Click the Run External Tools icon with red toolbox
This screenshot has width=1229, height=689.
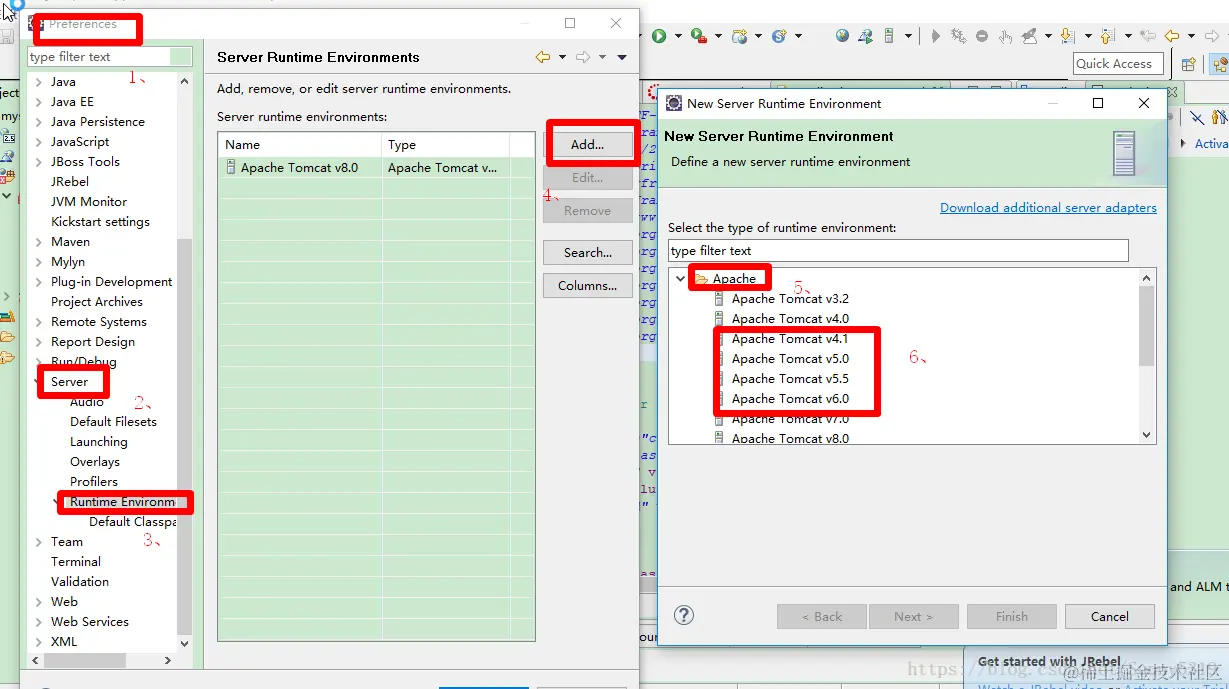[x=698, y=36]
